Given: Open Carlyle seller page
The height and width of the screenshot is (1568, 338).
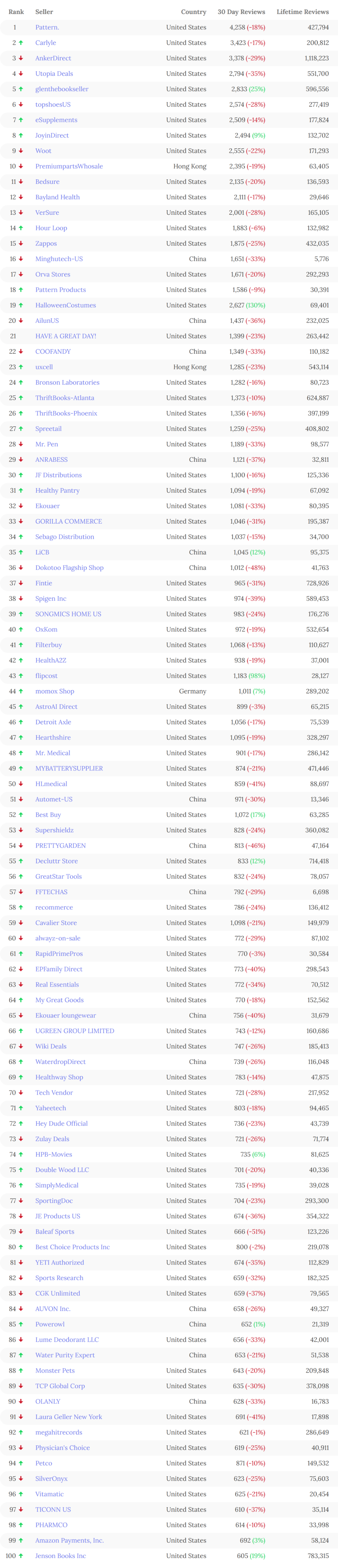Looking at the screenshot, I should pos(46,43).
